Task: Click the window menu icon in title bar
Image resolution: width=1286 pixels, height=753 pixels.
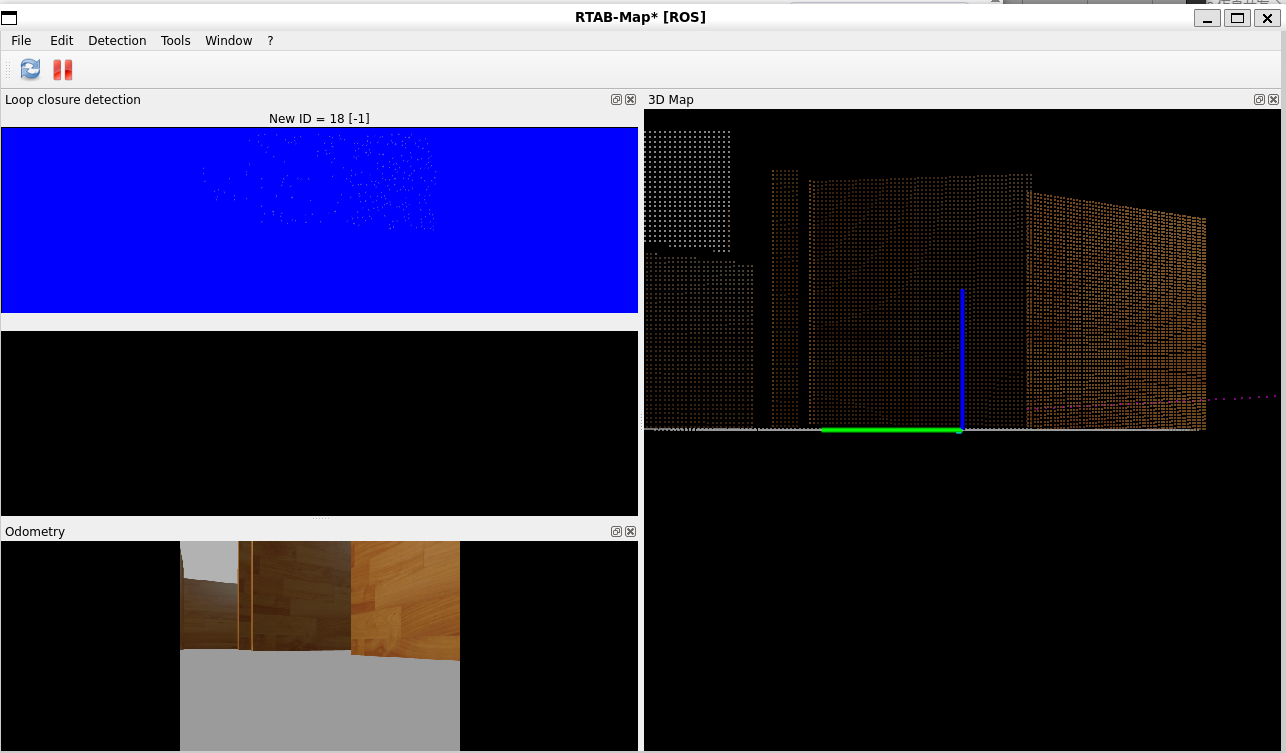Action: [9, 17]
